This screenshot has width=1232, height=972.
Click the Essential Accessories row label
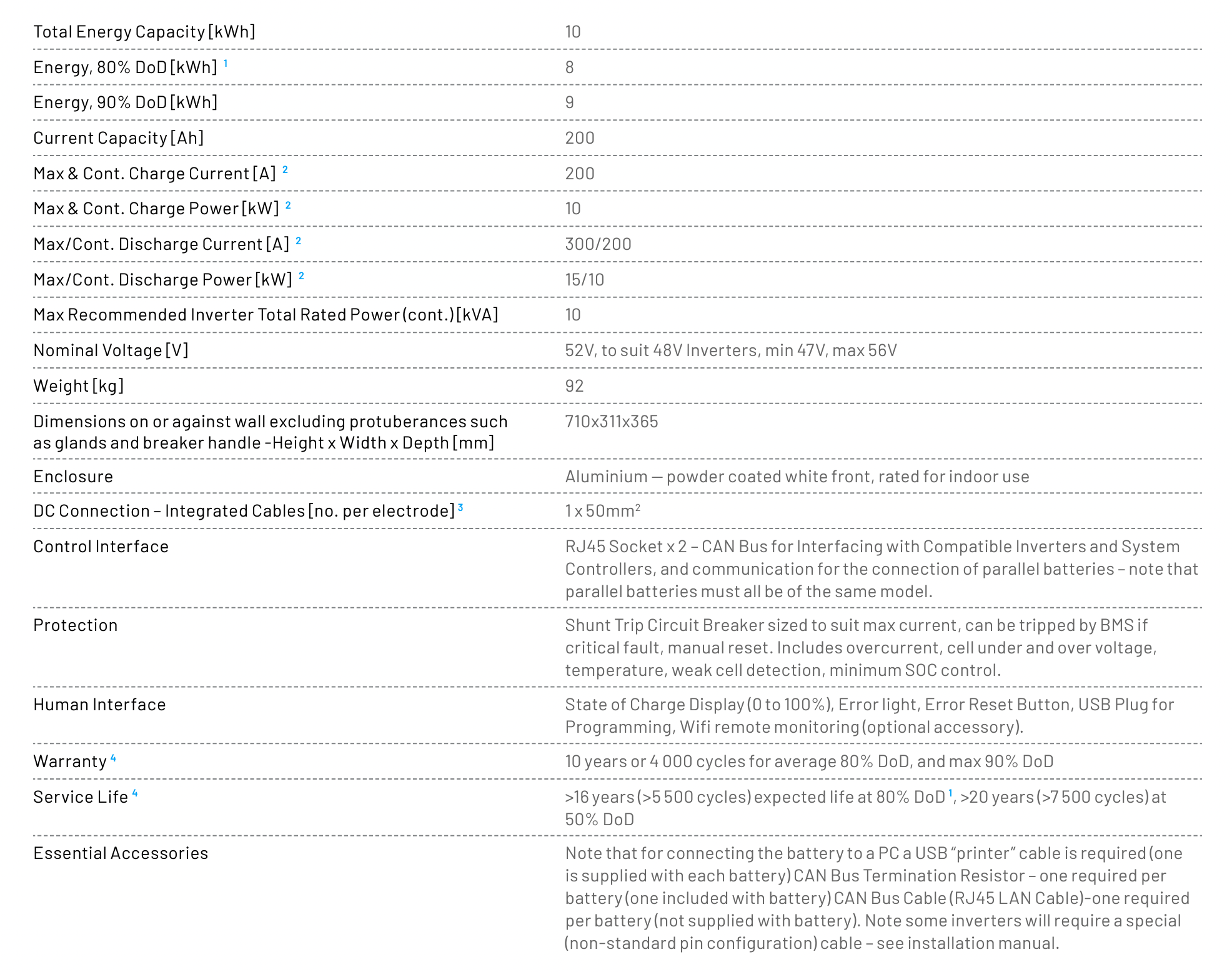[x=121, y=853]
